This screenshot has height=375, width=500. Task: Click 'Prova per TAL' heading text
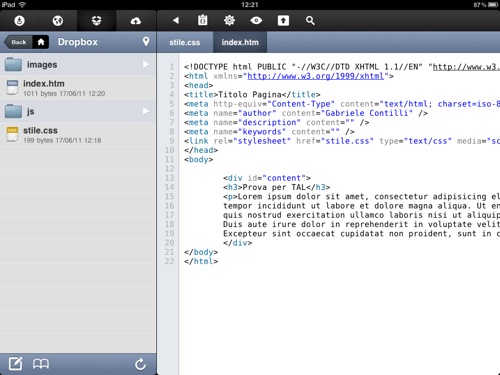coord(274,187)
